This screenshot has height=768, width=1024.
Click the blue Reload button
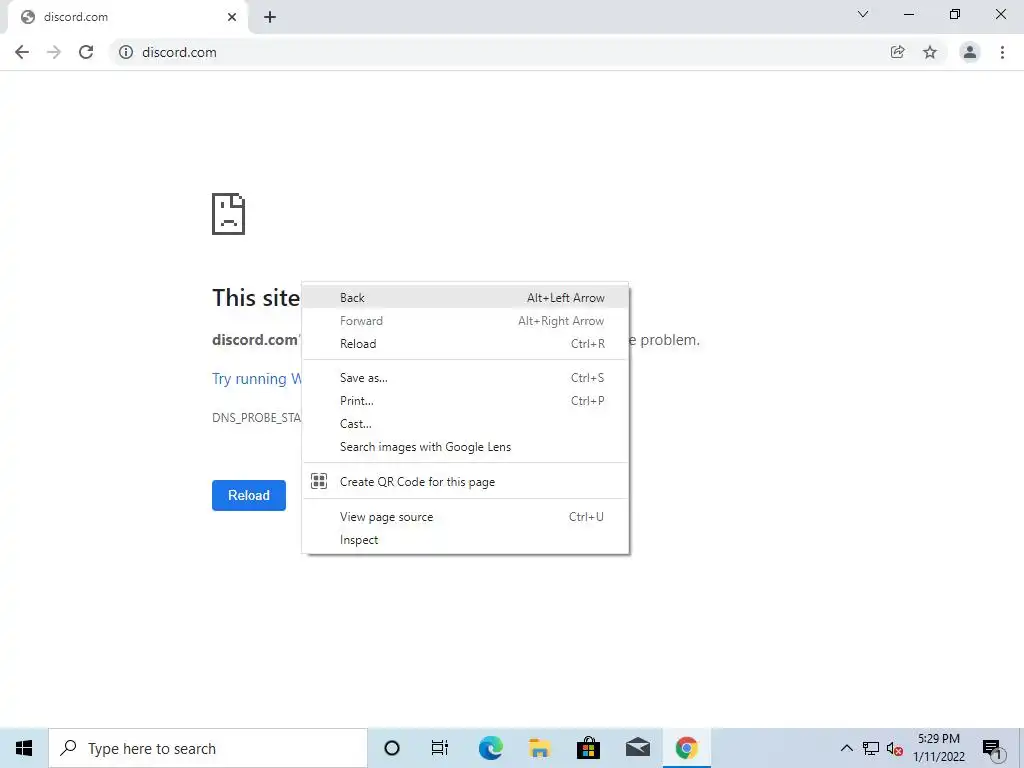[249, 495]
